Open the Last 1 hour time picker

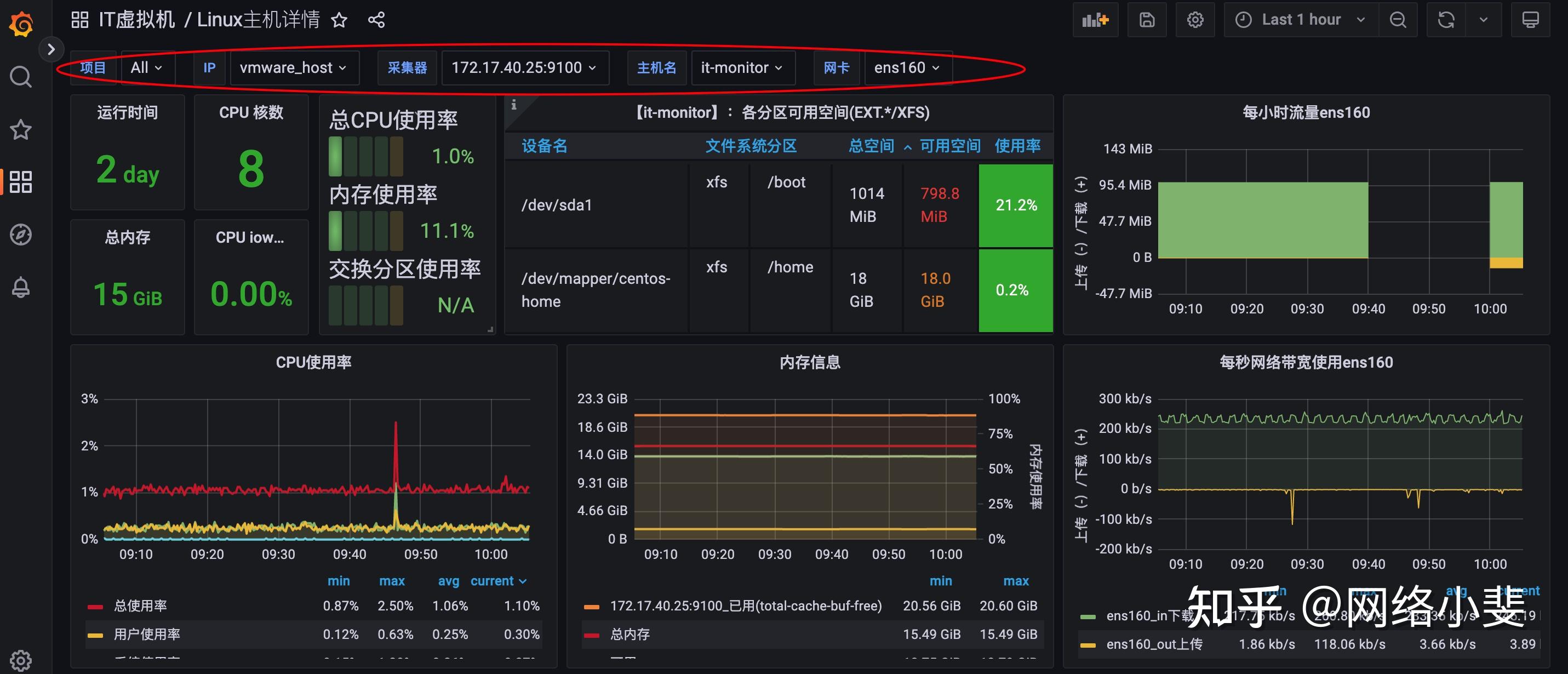click(1300, 20)
